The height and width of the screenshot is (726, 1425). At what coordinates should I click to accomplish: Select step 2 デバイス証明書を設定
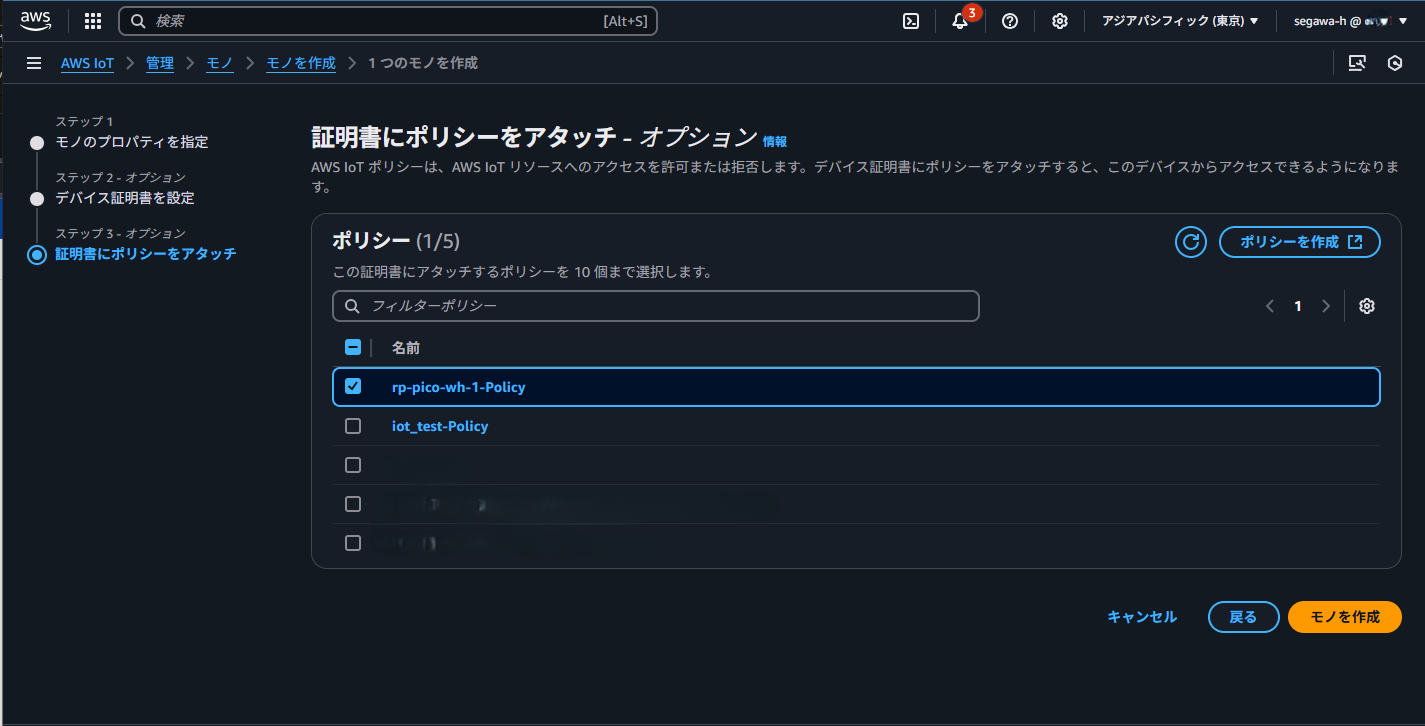(125, 198)
